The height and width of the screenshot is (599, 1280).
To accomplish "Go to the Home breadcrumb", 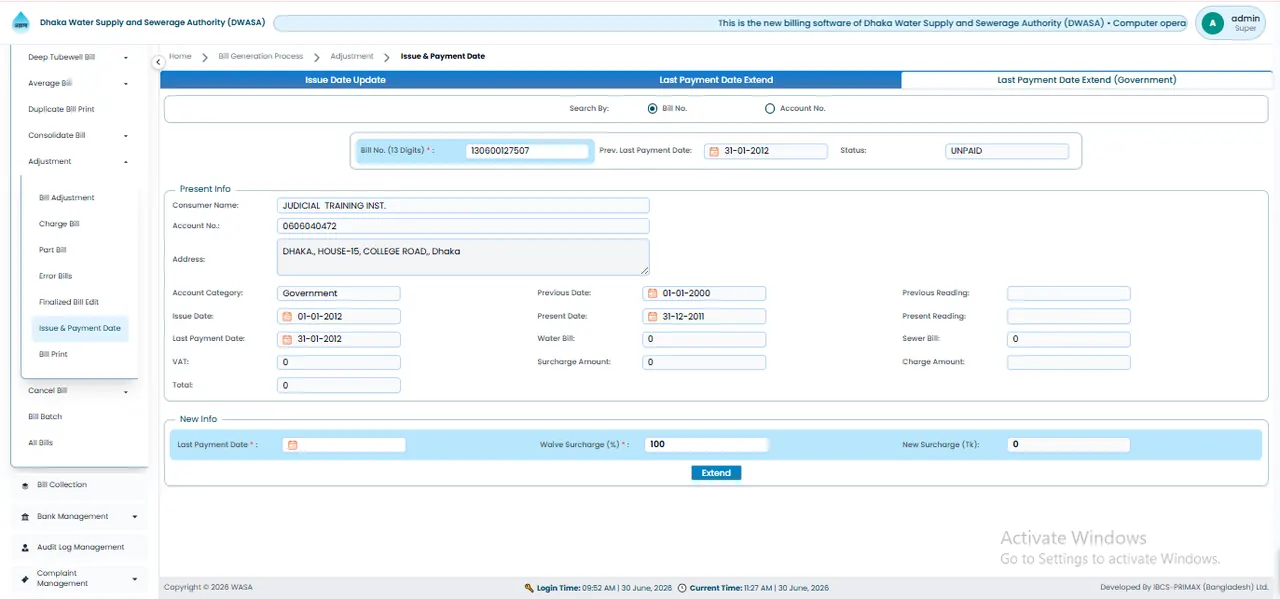I will click(x=180, y=57).
